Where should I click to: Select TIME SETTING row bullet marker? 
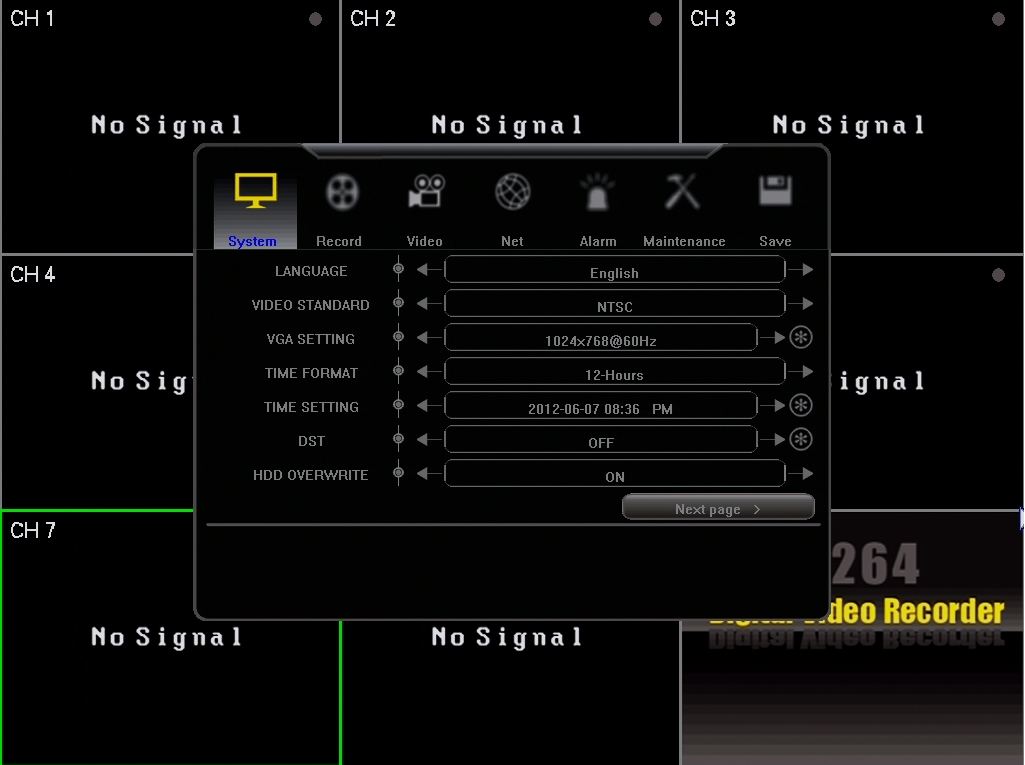click(x=398, y=405)
